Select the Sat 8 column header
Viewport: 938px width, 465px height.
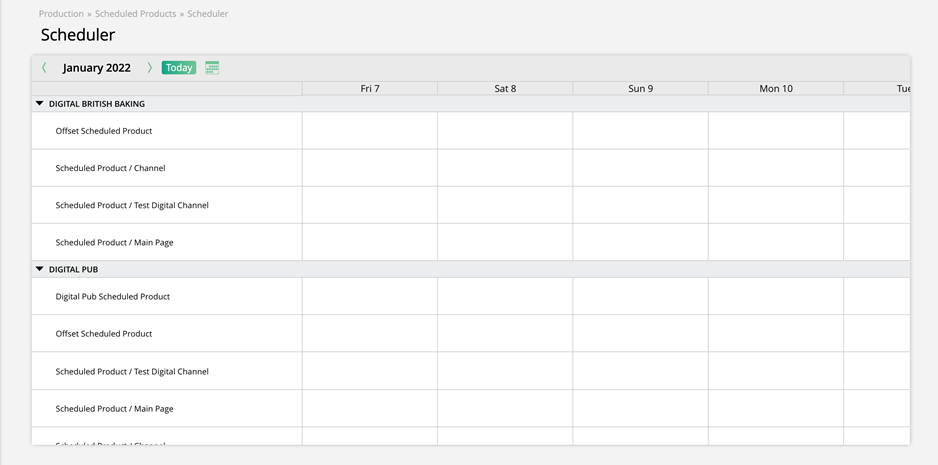click(505, 89)
